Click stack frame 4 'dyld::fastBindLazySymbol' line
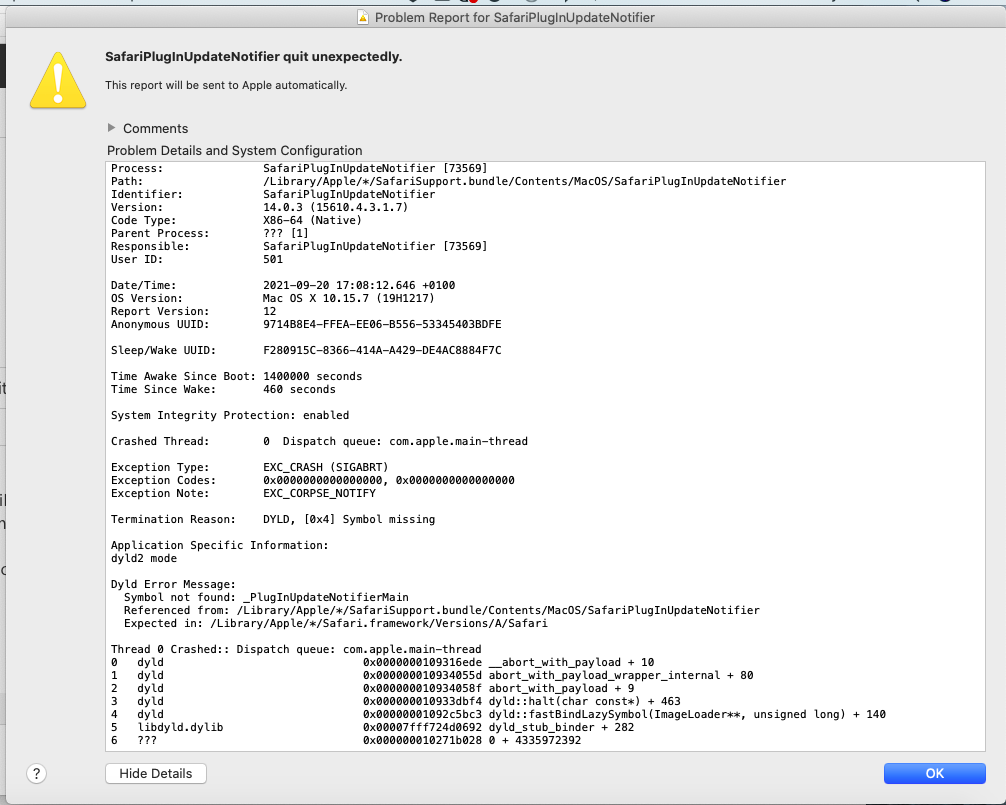1006x805 pixels. click(498, 714)
